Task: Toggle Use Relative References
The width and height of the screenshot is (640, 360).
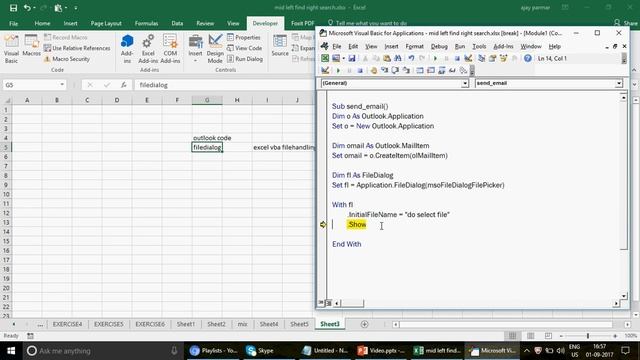Action: tap(77, 48)
